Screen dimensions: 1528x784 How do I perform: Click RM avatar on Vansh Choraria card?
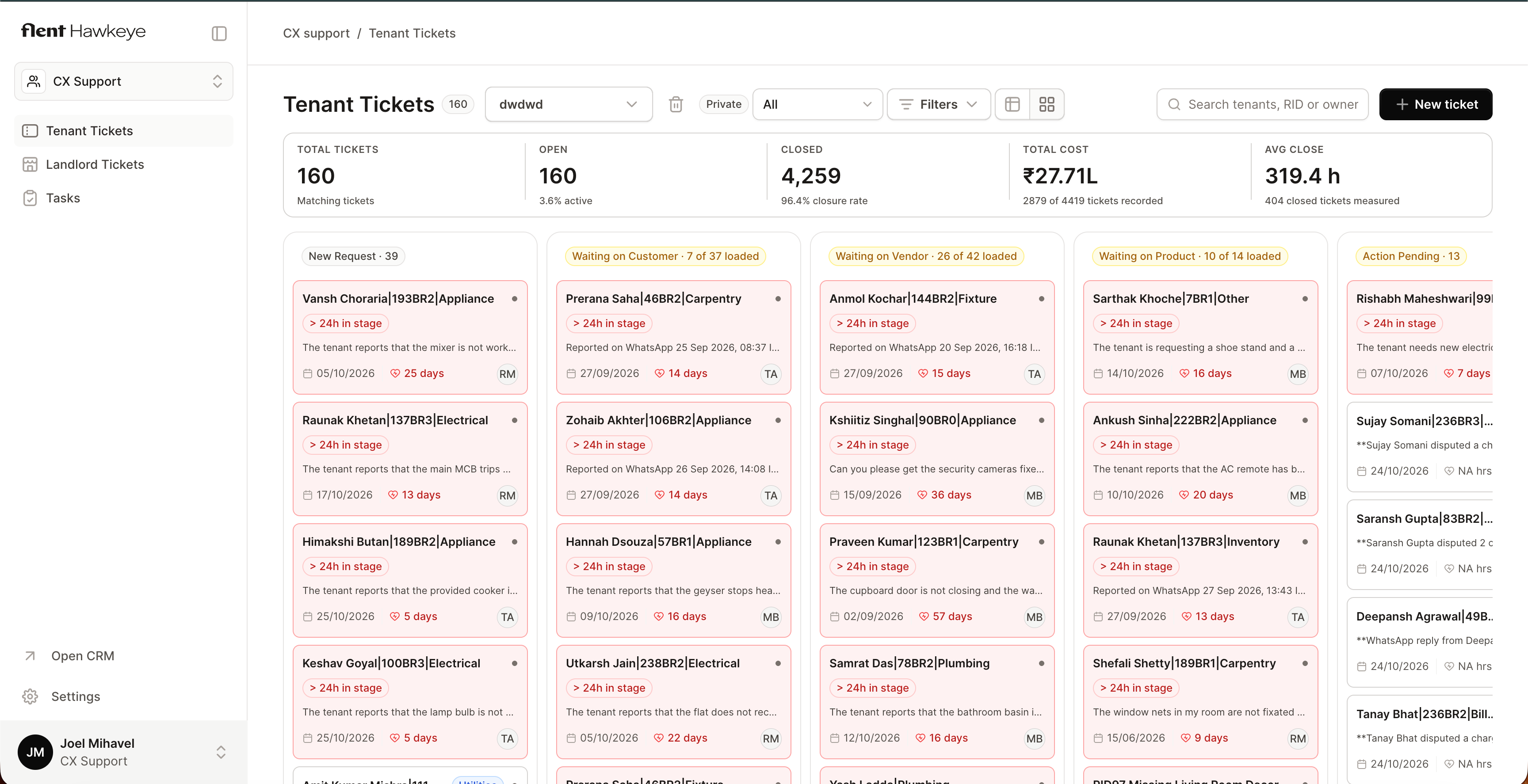(507, 374)
